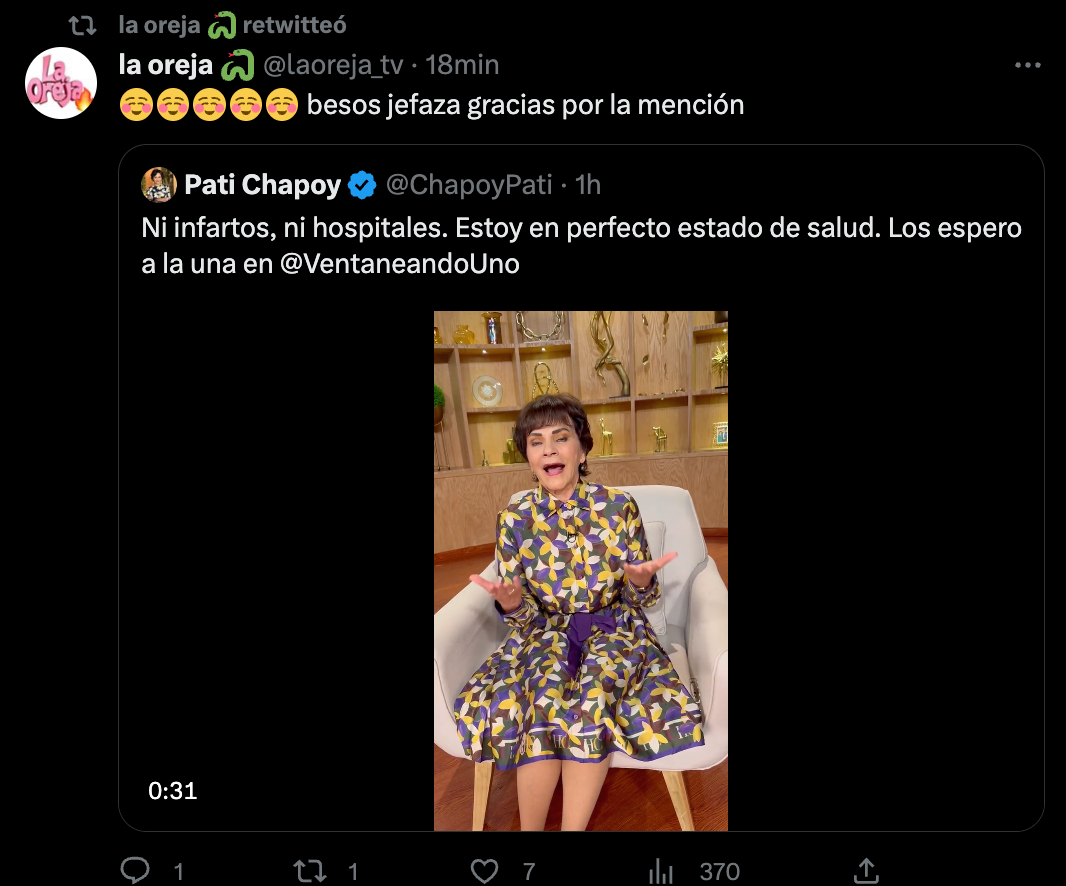Like the tweet with the heart icon
The height and width of the screenshot is (886, 1066).
pyautogui.click(x=484, y=870)
